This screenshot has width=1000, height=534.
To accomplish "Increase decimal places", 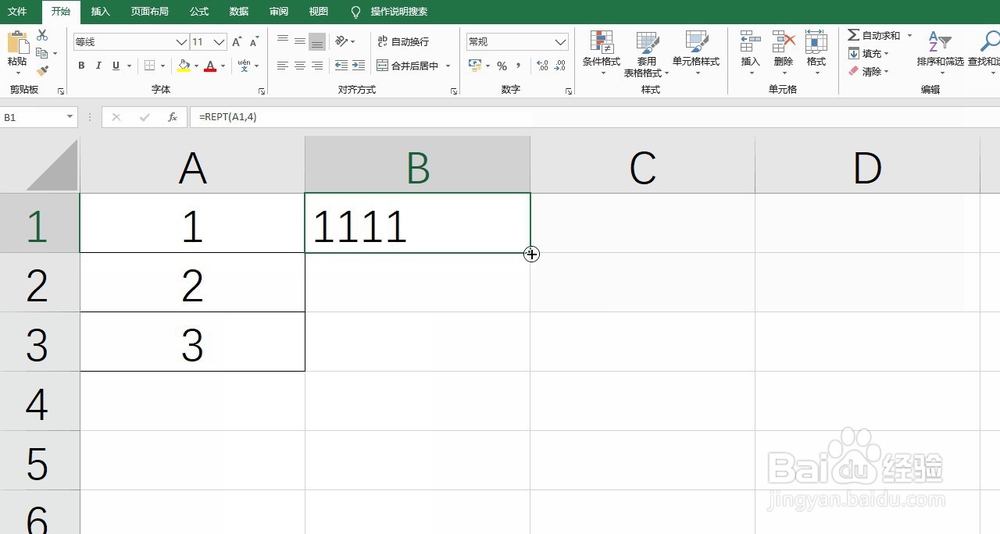I will (x=543, y=66).
